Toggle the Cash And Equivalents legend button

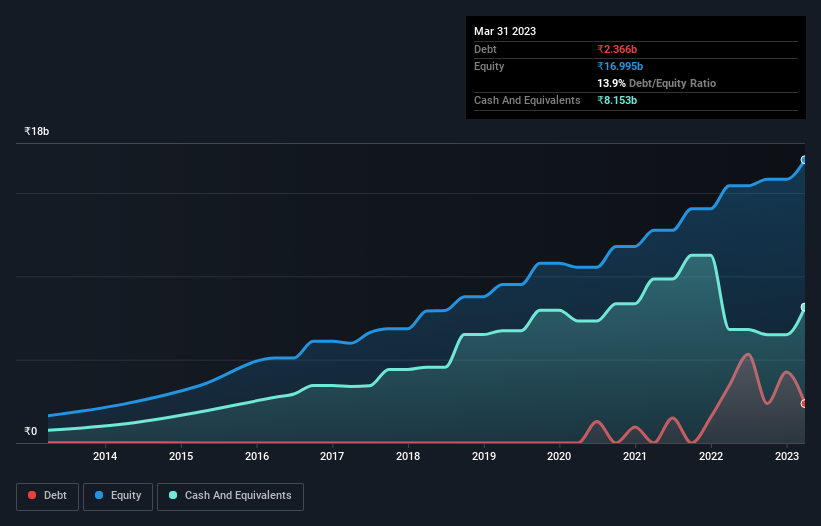point(230,496)
